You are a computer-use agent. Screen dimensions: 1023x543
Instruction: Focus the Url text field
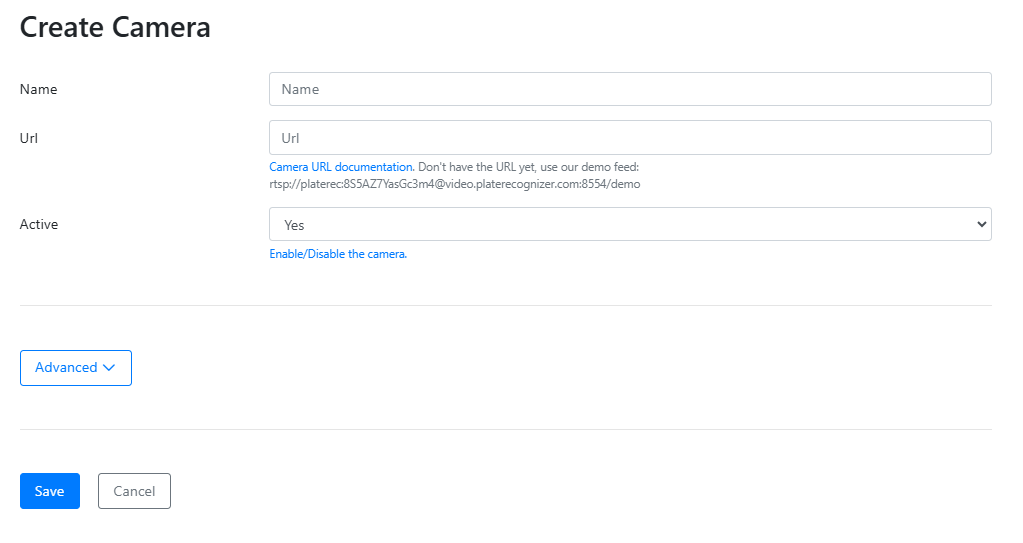[630, 138]
